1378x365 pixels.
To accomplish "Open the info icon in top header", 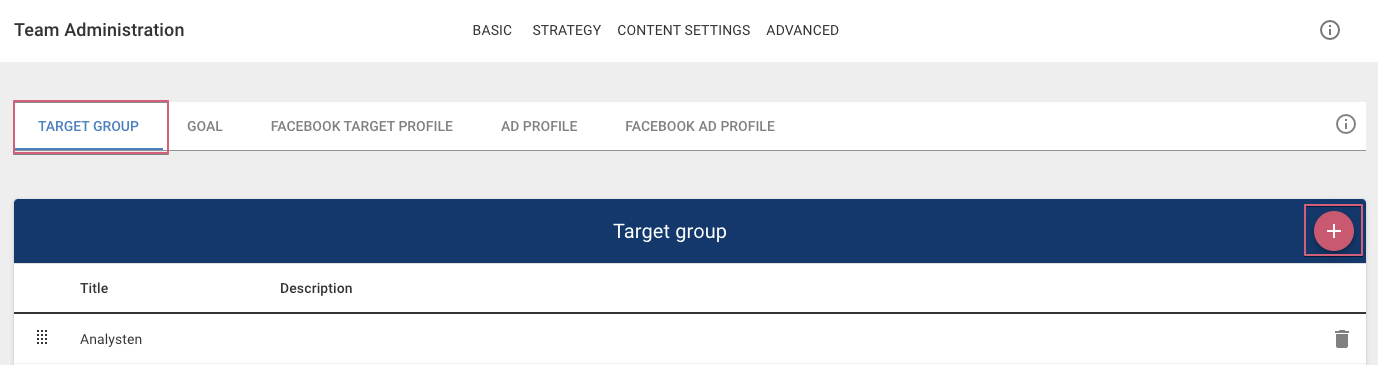I will tap(1330, 30).
